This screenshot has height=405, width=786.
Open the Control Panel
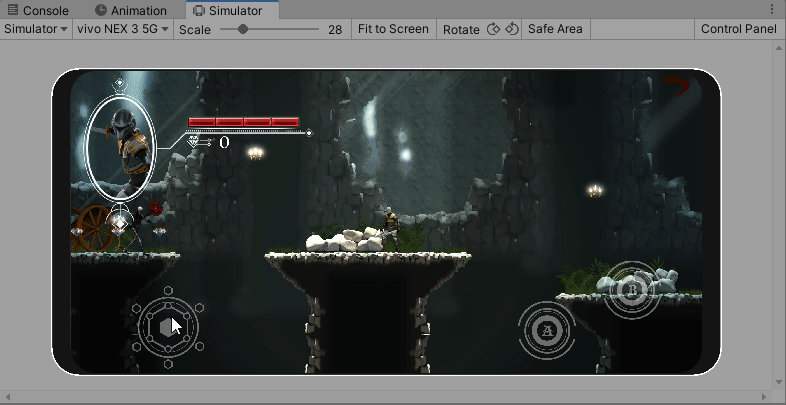coord(738,29)
